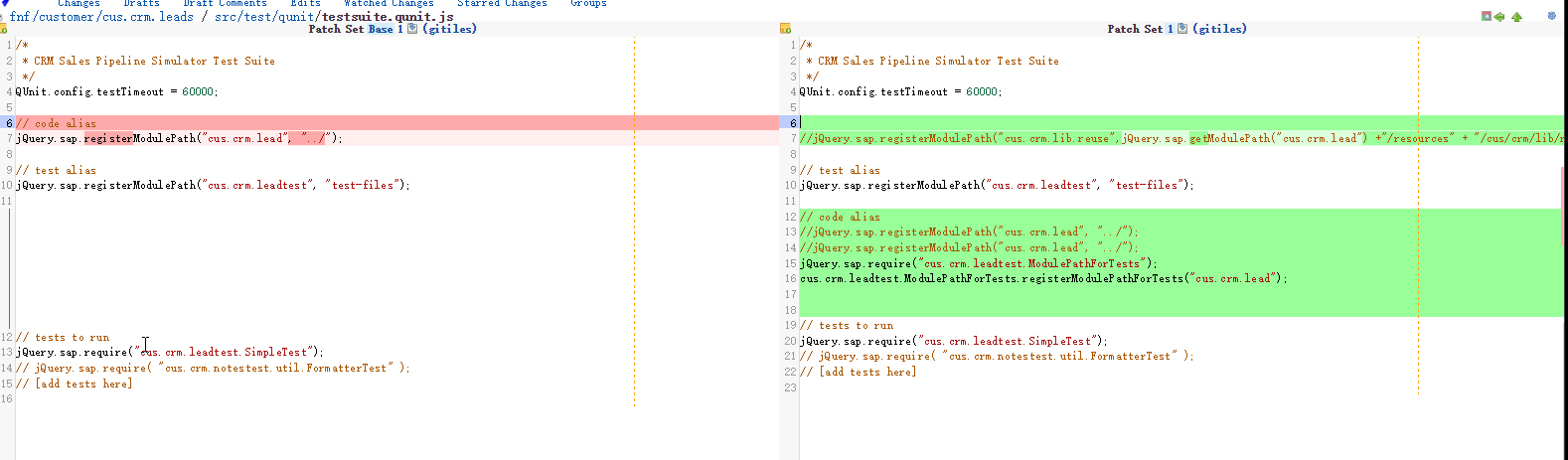
Task: Click left '// [add tests here]' line
Action: [75, 383]
